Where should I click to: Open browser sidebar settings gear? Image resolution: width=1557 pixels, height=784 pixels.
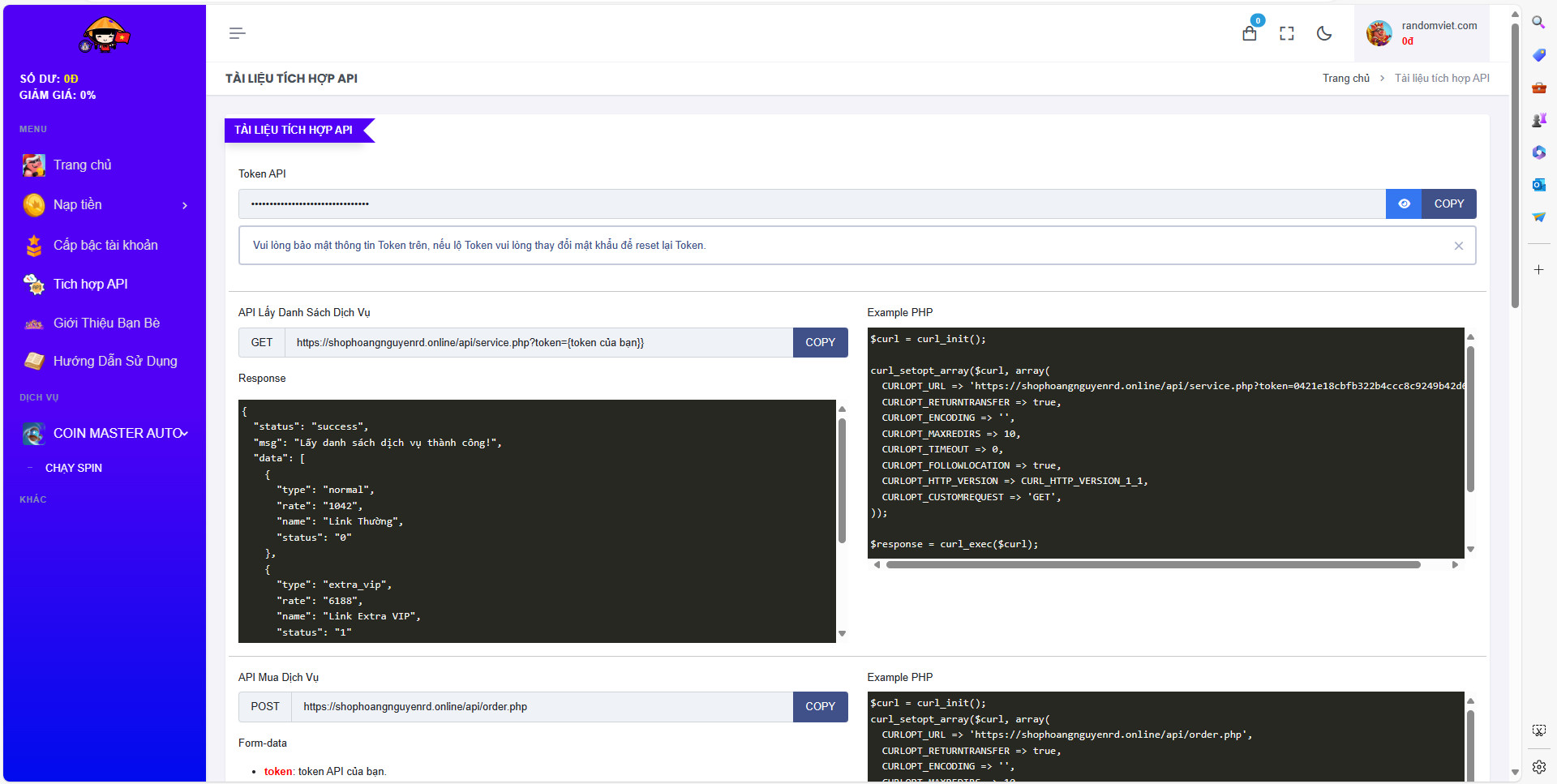(1538, 767)
